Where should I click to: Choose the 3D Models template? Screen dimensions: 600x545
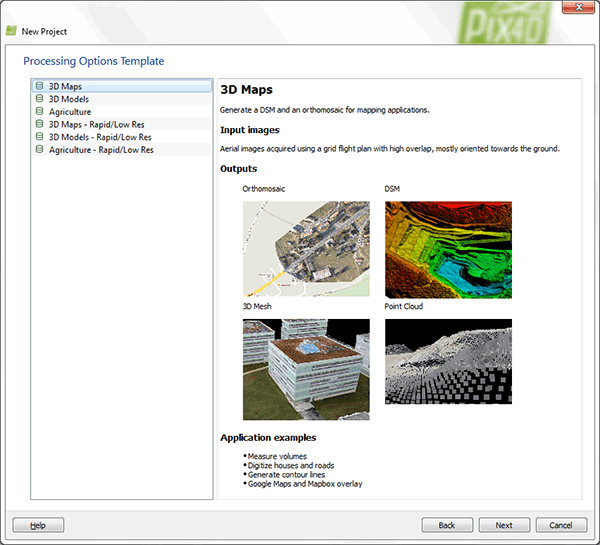69,99
